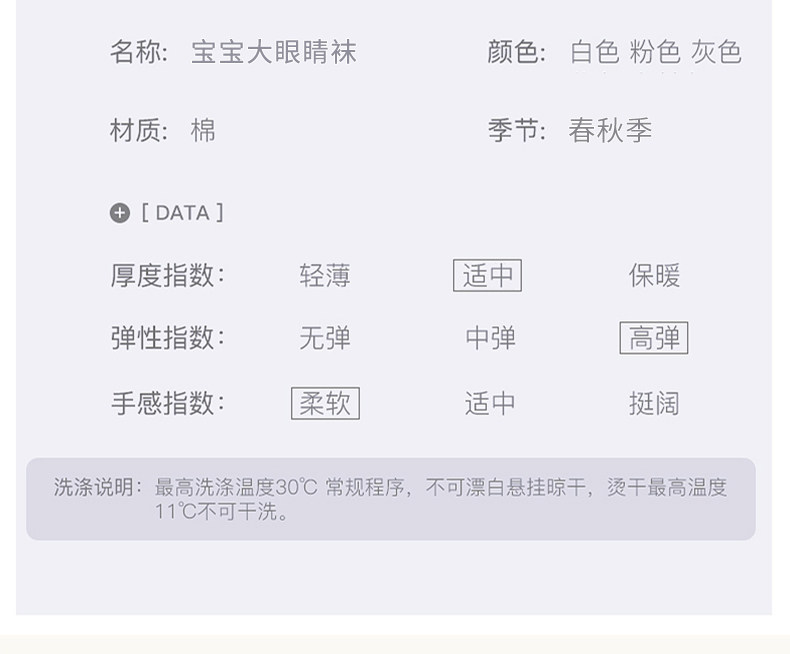Pick the 粉色 color option
Image resolution: width=790 pixels, height=654 pixels.
click(x=655, y=52)
